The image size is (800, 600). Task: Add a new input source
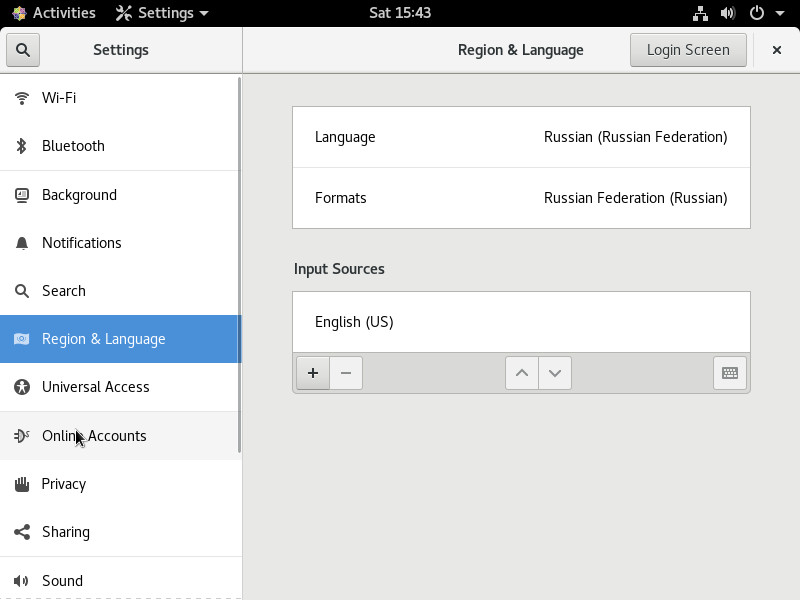click(x=313, y=373)
